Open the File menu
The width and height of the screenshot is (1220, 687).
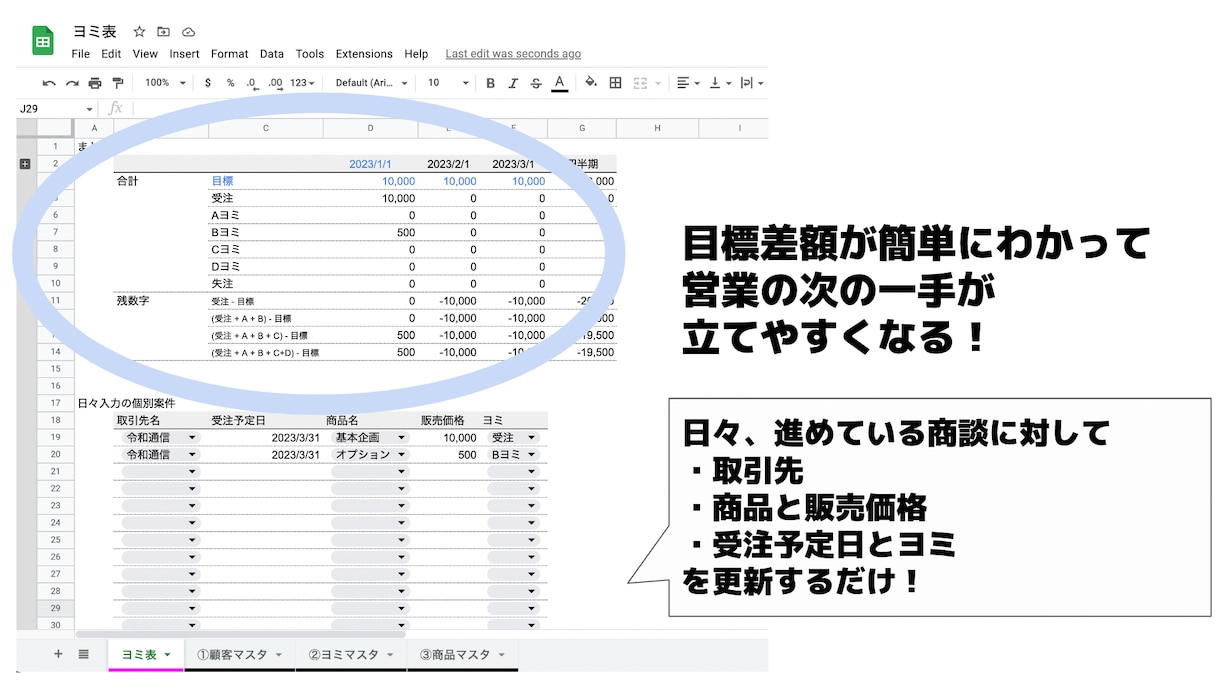(81, 54)
